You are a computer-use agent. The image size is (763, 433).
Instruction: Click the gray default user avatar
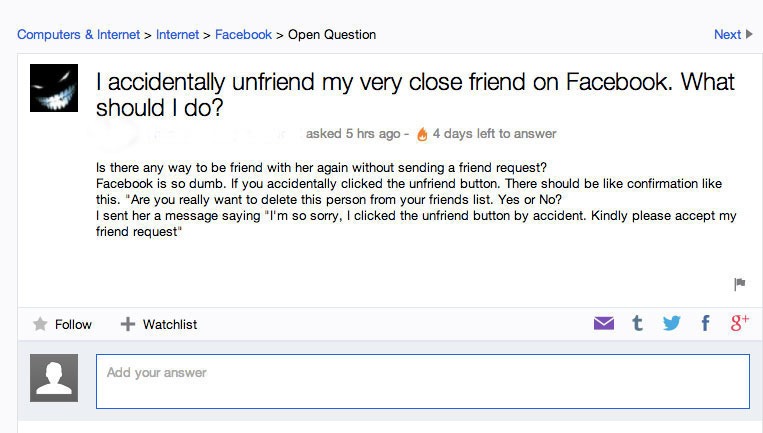(54, 378)
